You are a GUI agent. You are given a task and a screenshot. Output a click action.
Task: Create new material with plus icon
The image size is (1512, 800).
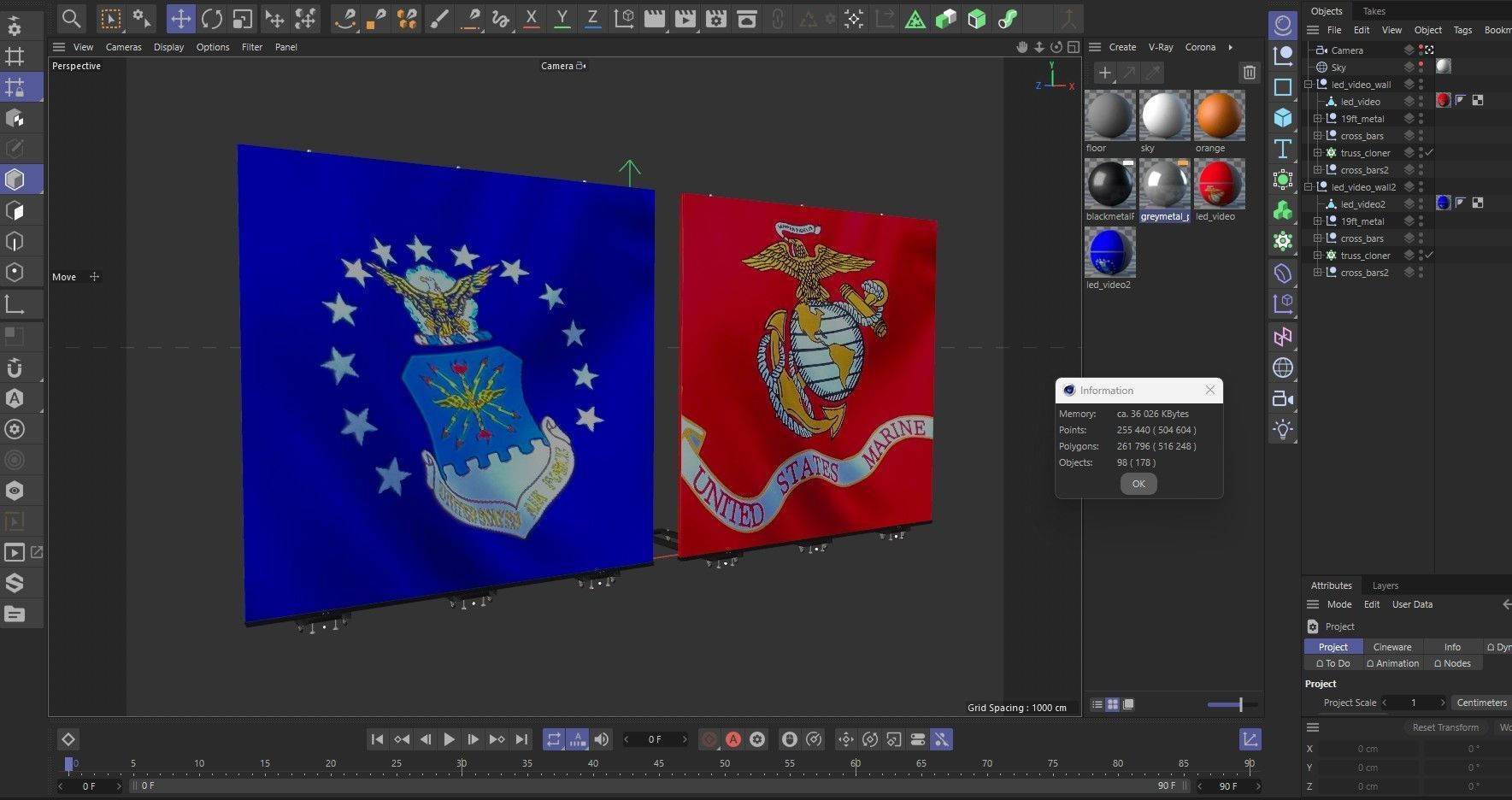[x=1104, y=73]
